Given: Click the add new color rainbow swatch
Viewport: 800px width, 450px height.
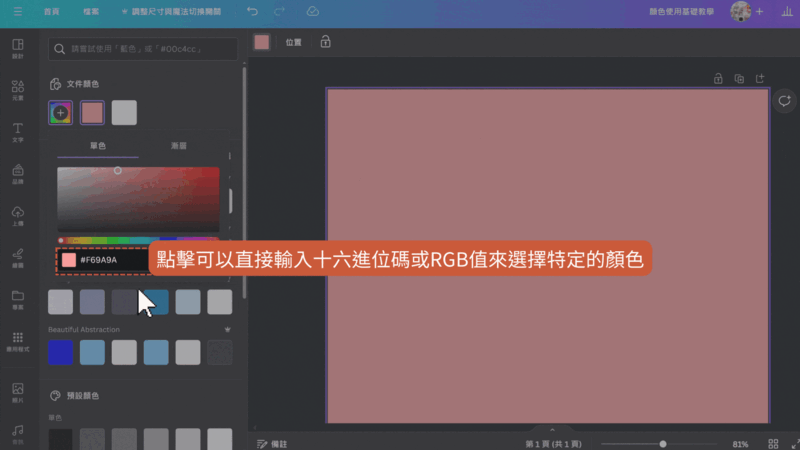Looking at the screenshot, I should click(61, 113).
